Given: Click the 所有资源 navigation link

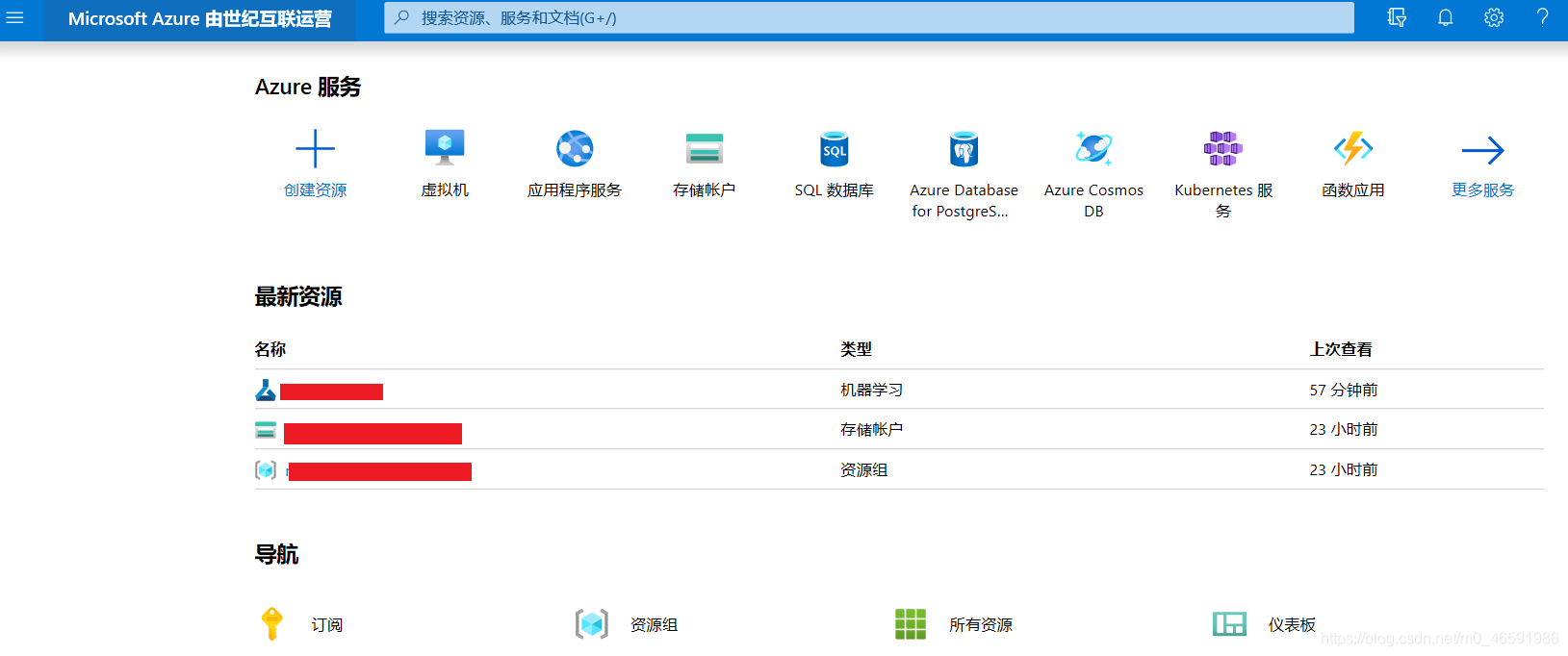Looking at the screenshot, I should click(x=981, y=625).
